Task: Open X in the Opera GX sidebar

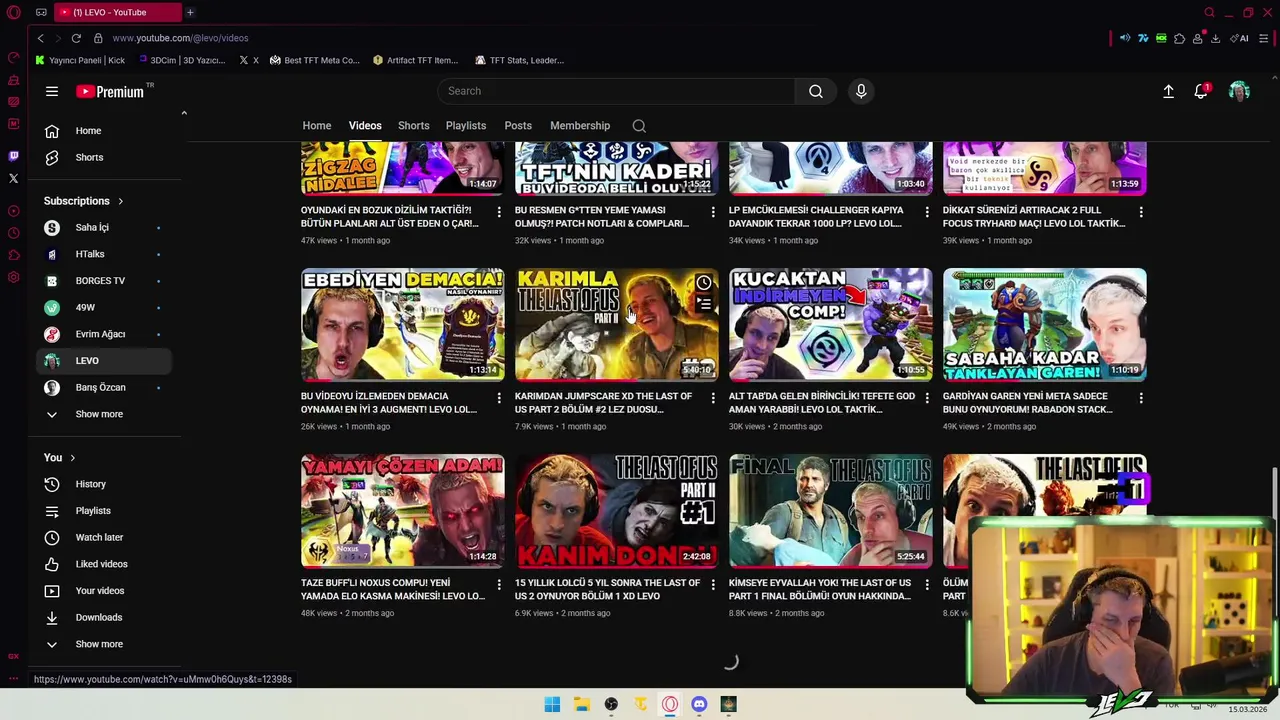Action: (13, 178)
